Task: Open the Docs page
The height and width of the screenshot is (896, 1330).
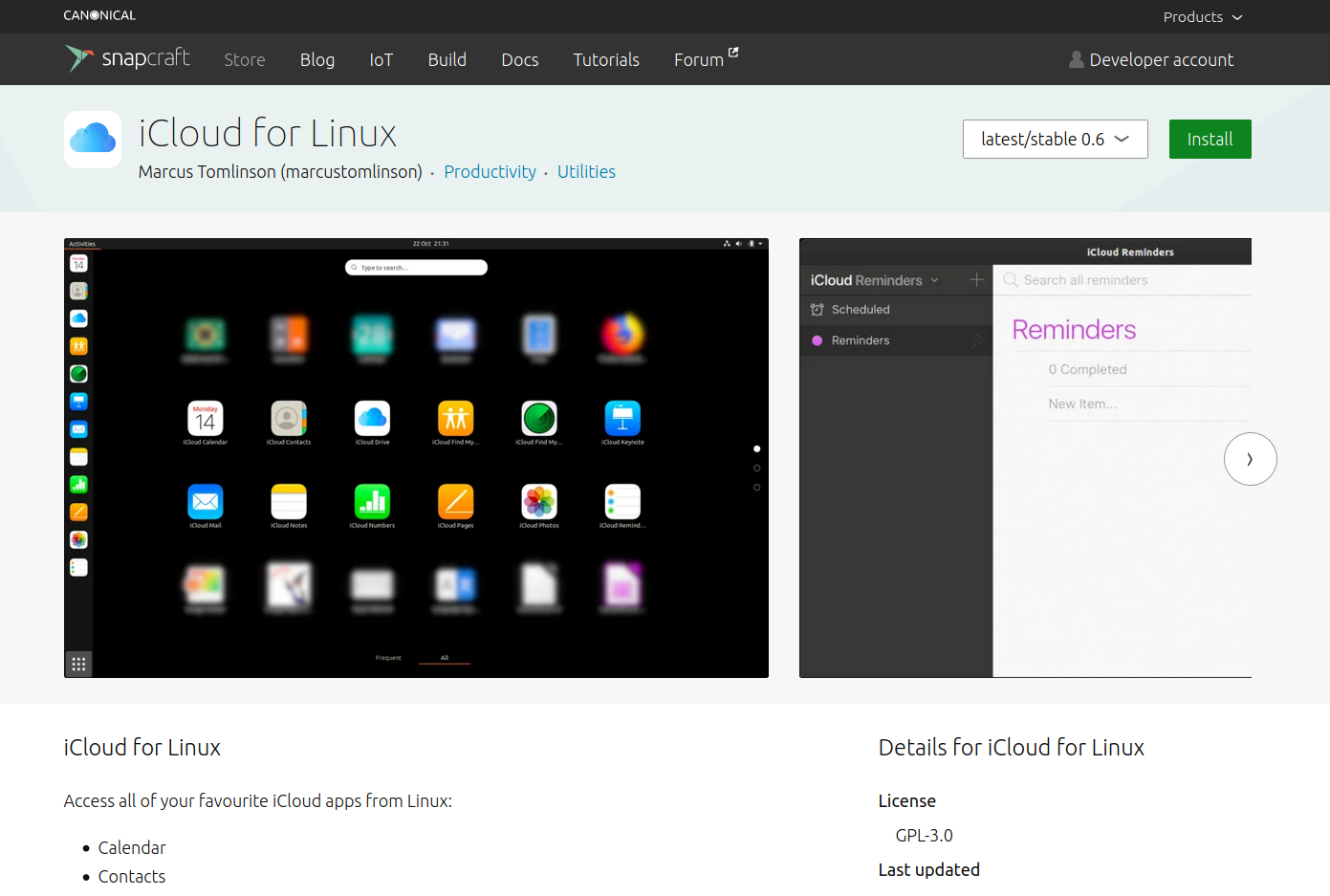Action: [519, 59]
